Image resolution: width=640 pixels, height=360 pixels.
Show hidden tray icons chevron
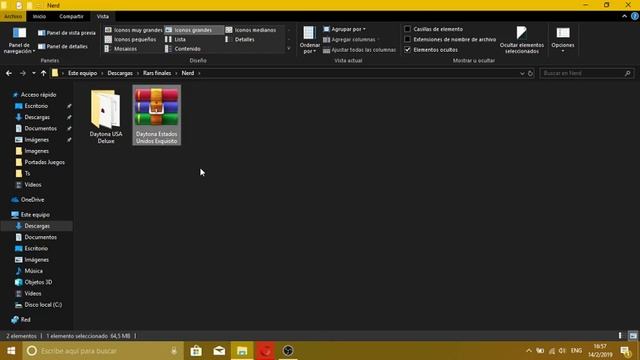[x=529, y=351]
